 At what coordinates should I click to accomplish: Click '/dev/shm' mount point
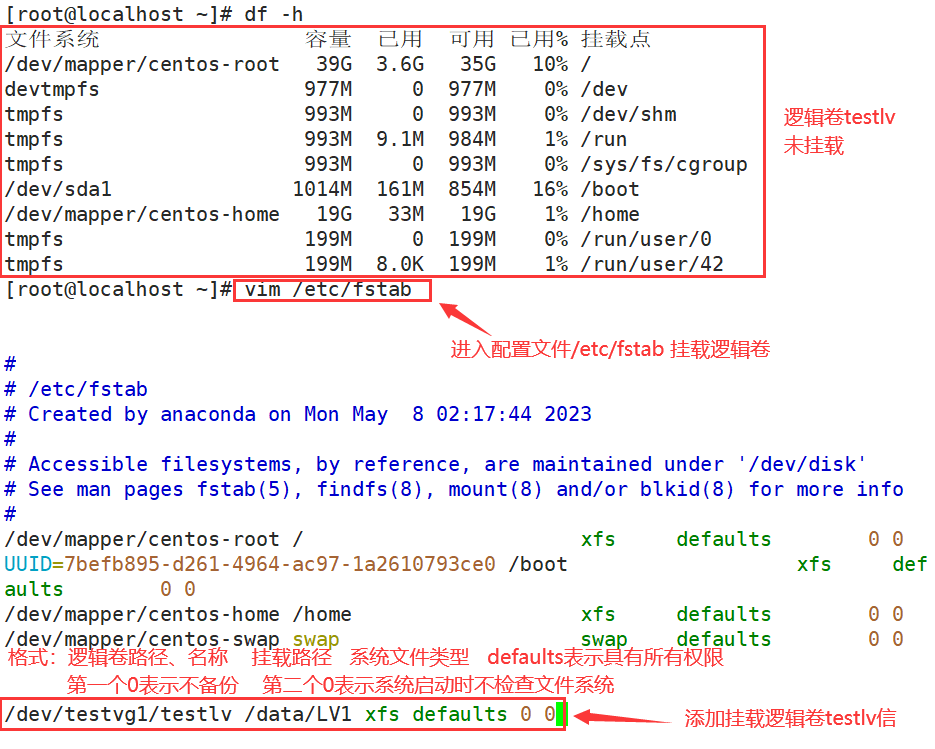[x=629, y=114]
